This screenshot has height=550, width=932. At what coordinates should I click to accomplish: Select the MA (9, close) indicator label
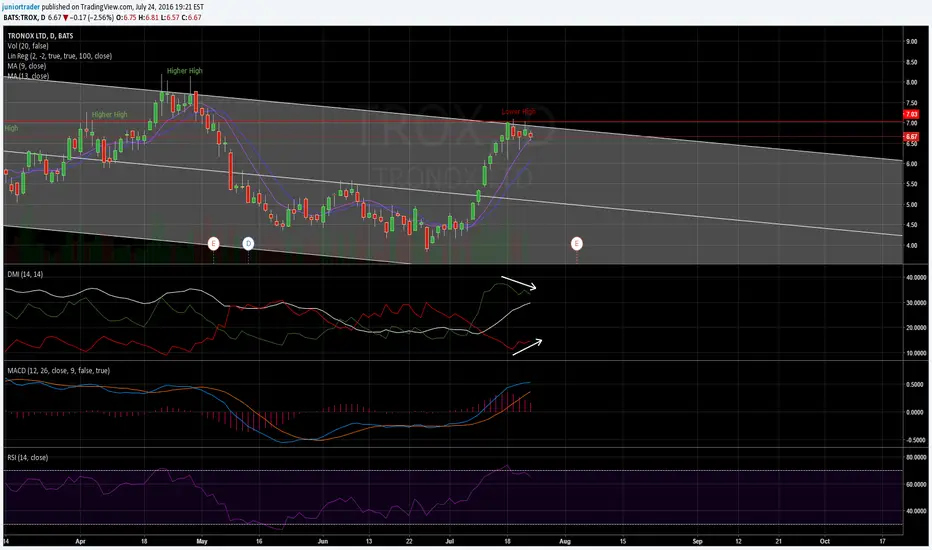tap(27, 66)
